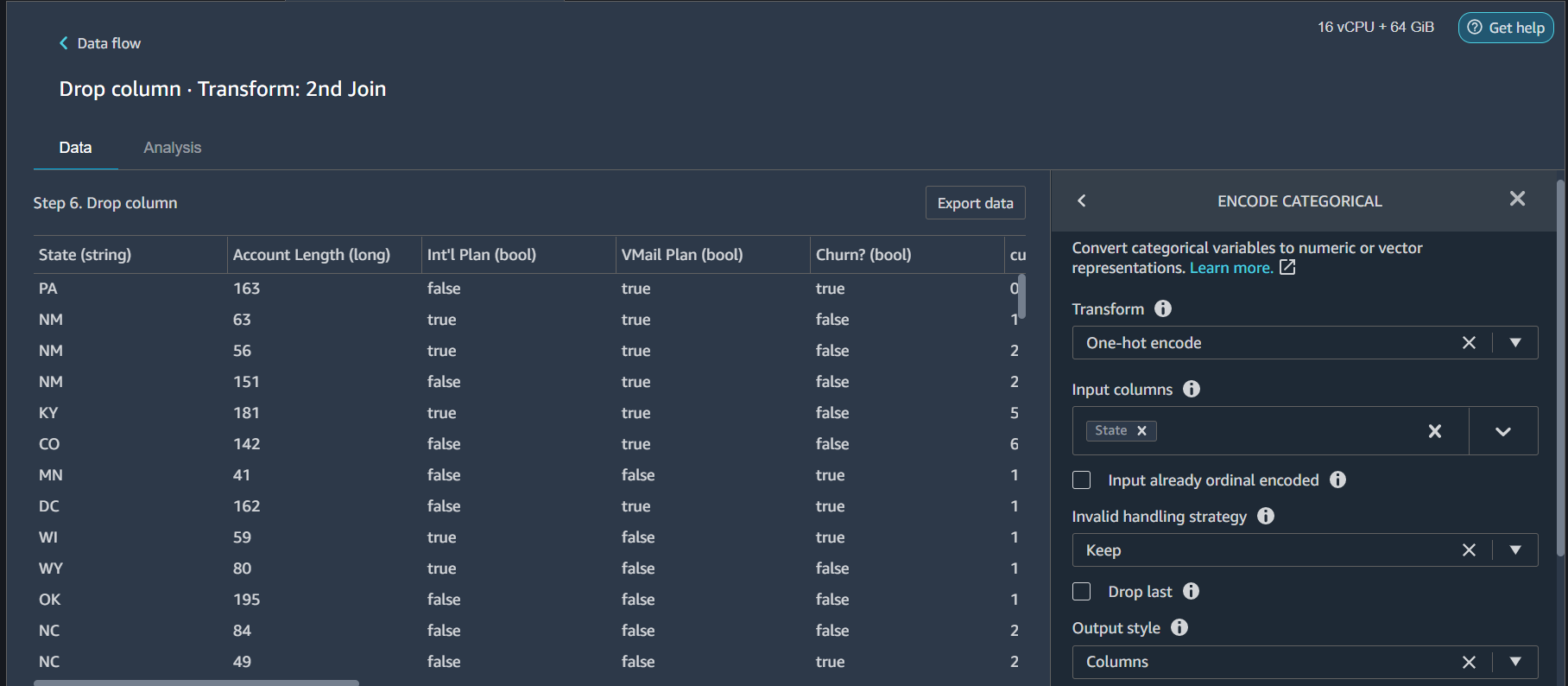Open the Invalid handling strategy Keep dropdown
The width and height of the screenshot is (1568, 686).
pos(1515,550)
